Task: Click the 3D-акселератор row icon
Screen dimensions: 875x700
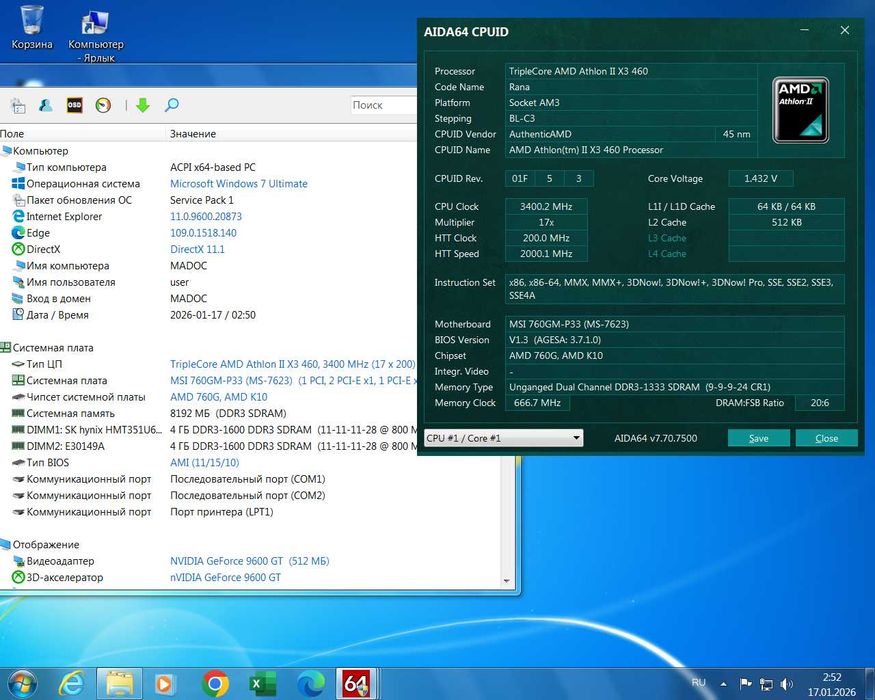Action: coord(18,577)
